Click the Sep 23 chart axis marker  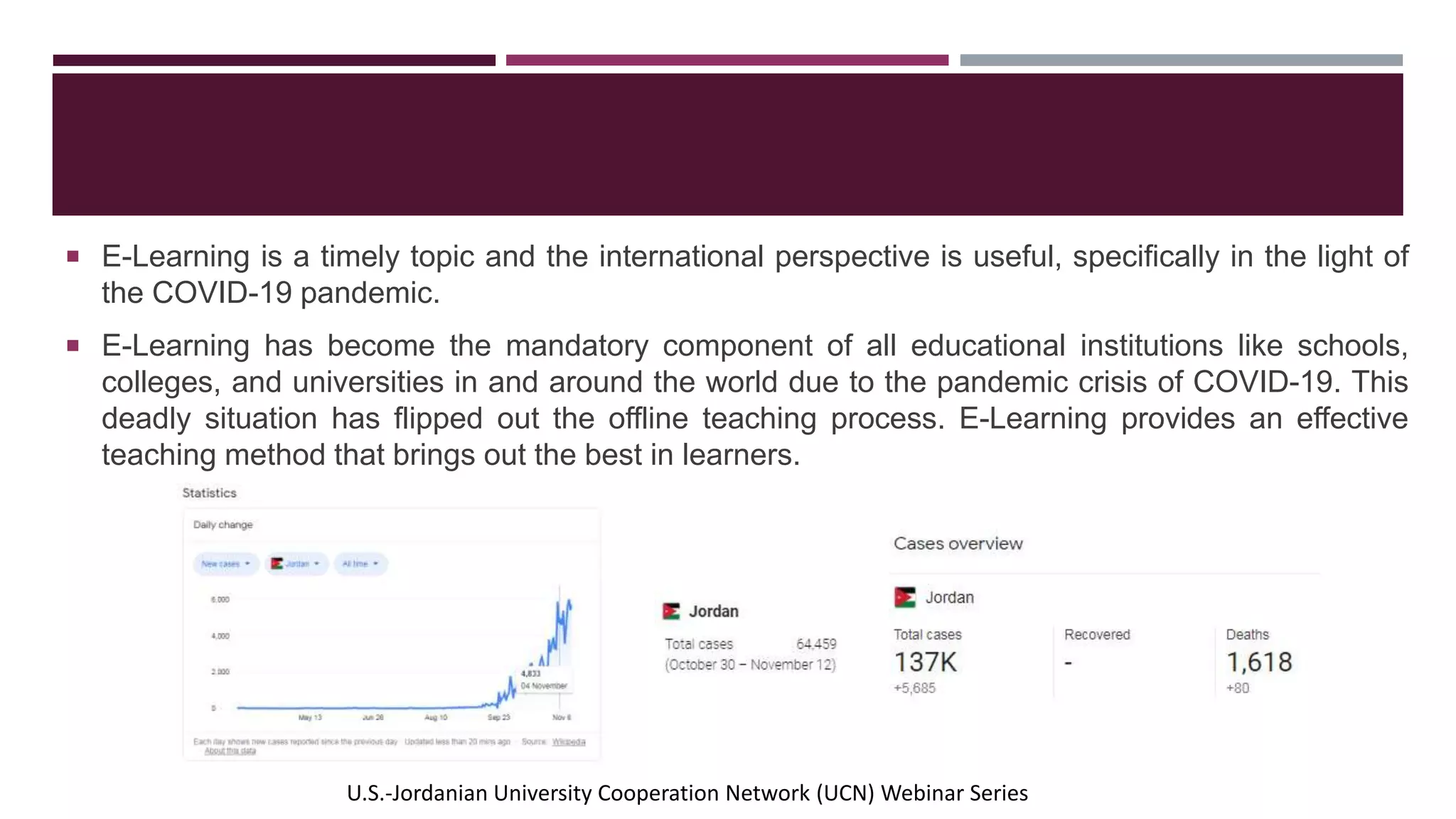coord(498,717)
